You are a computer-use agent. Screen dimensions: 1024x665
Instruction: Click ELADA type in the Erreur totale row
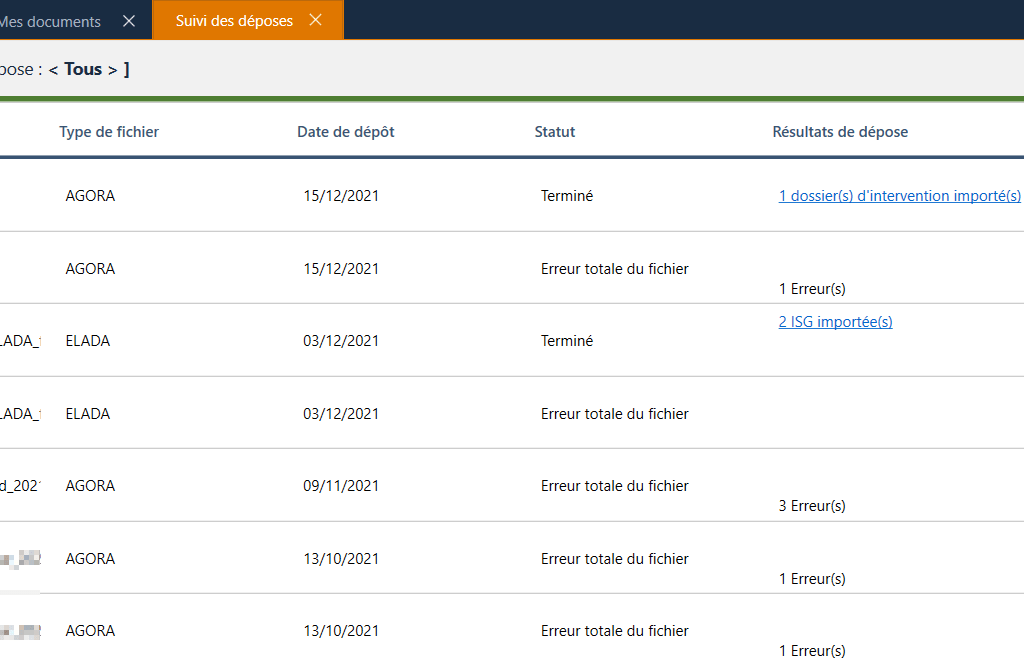pos(88,414)
